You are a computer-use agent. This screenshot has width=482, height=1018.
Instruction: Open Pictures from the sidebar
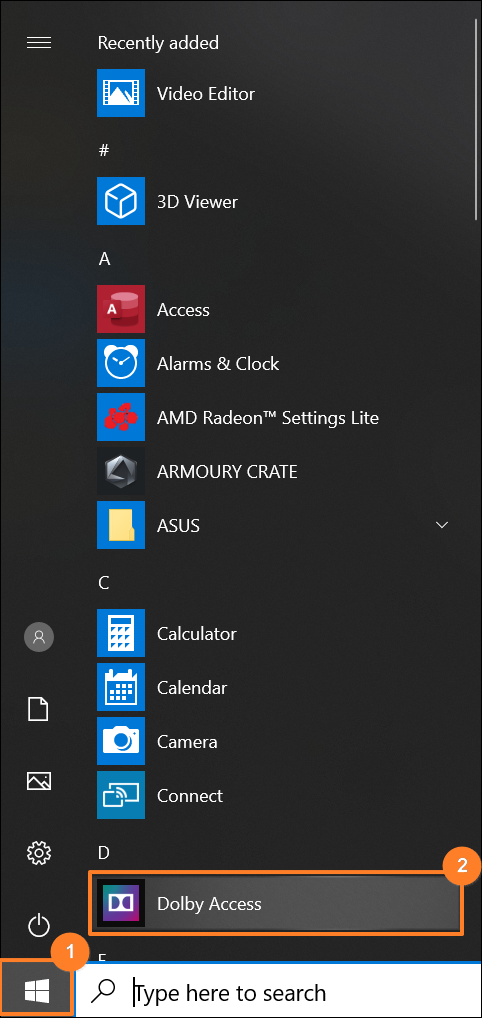[x=38, y=780]
